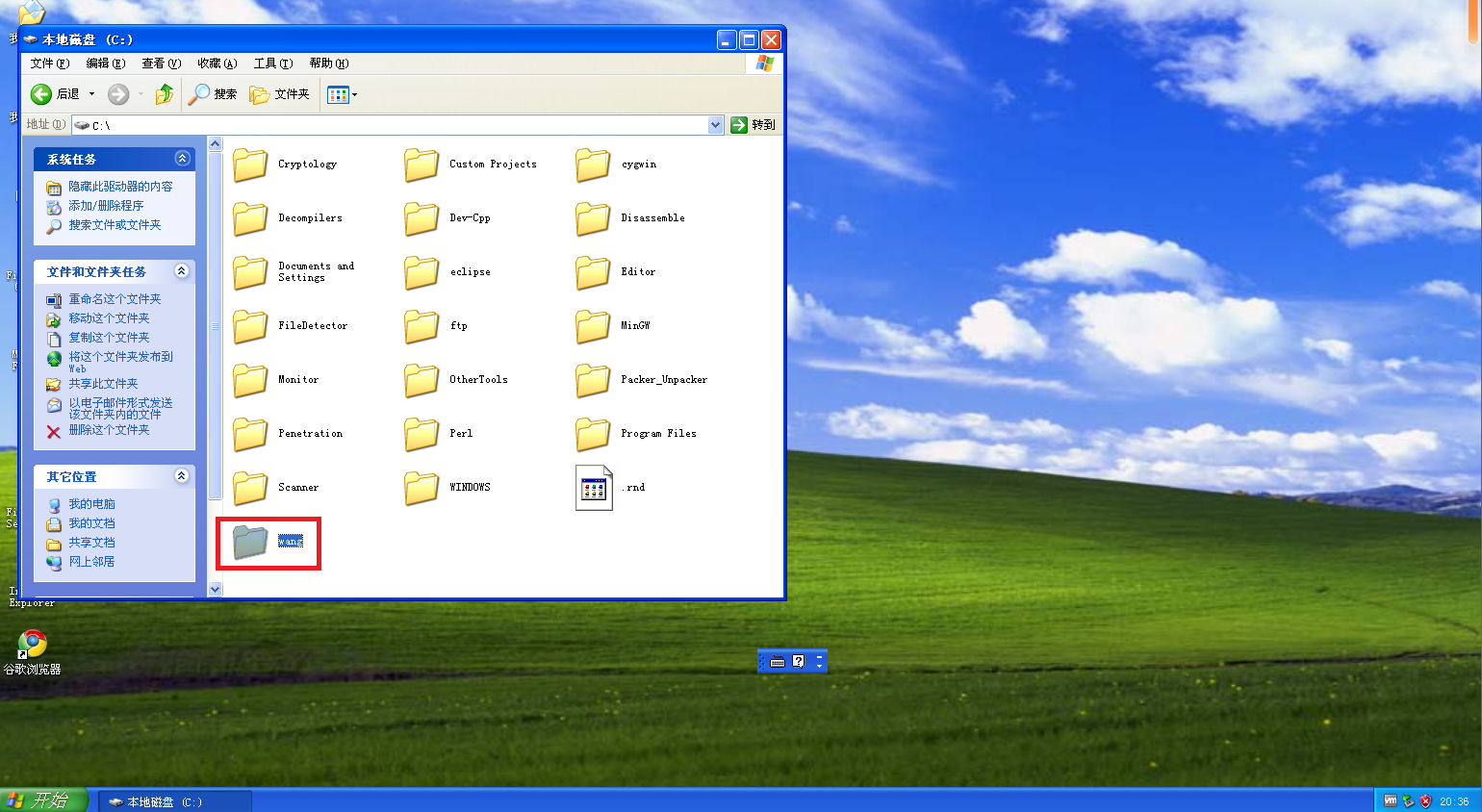
Task: Click the 转到 go button
Action: click(x=754, y=125)
